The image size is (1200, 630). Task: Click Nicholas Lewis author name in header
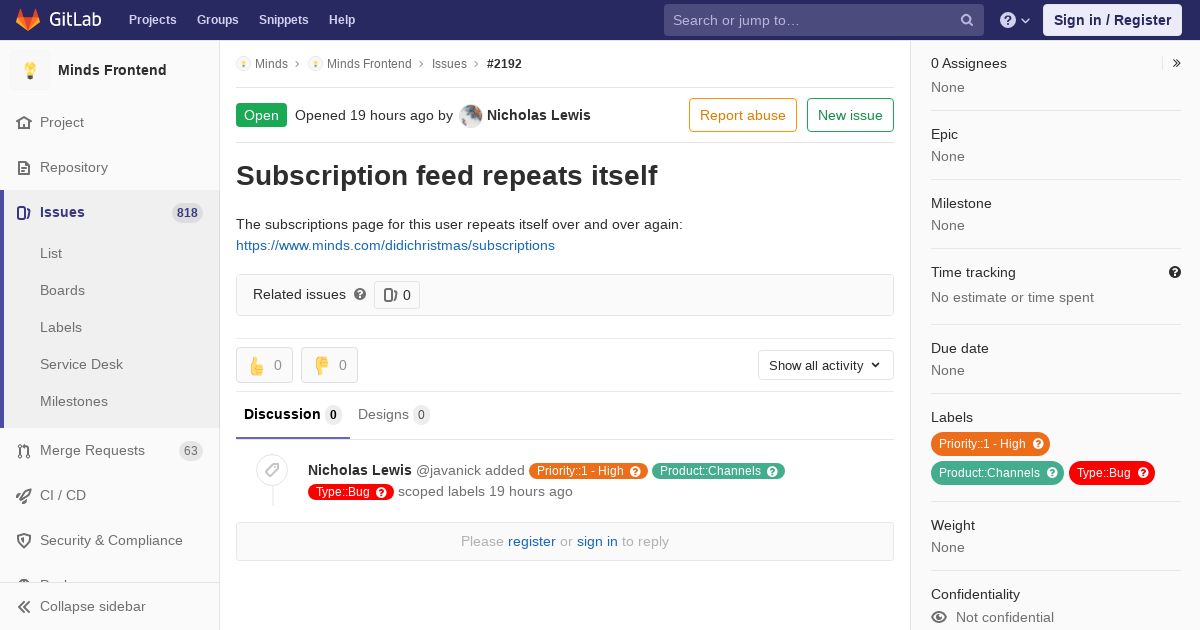pyautogui.click(x=539, y=115)
